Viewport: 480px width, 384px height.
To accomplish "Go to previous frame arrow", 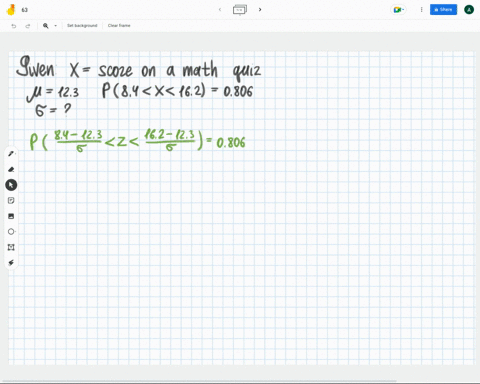I will coord(220,10).
